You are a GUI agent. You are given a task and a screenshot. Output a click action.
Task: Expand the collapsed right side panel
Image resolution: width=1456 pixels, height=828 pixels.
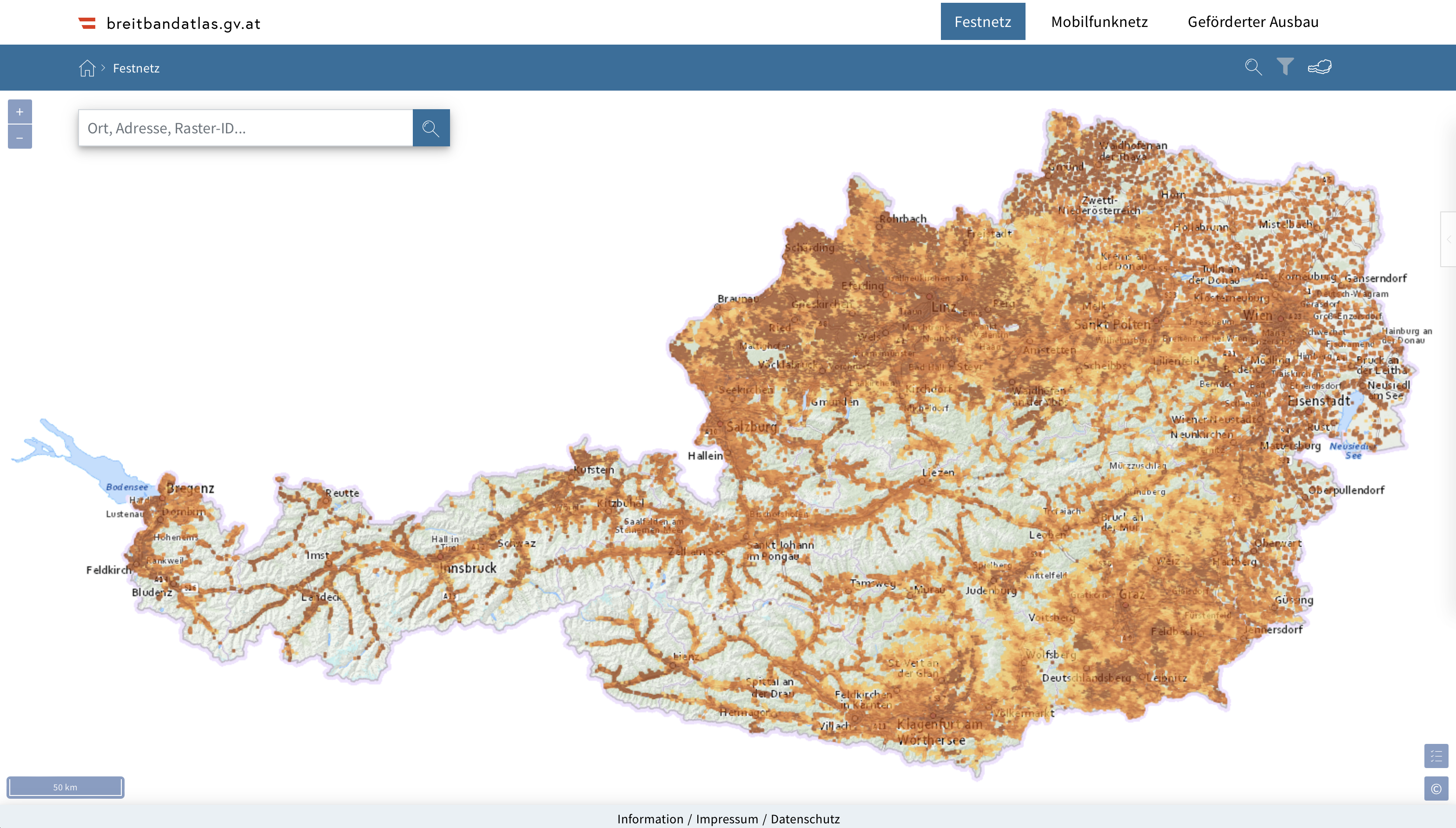1449,239
